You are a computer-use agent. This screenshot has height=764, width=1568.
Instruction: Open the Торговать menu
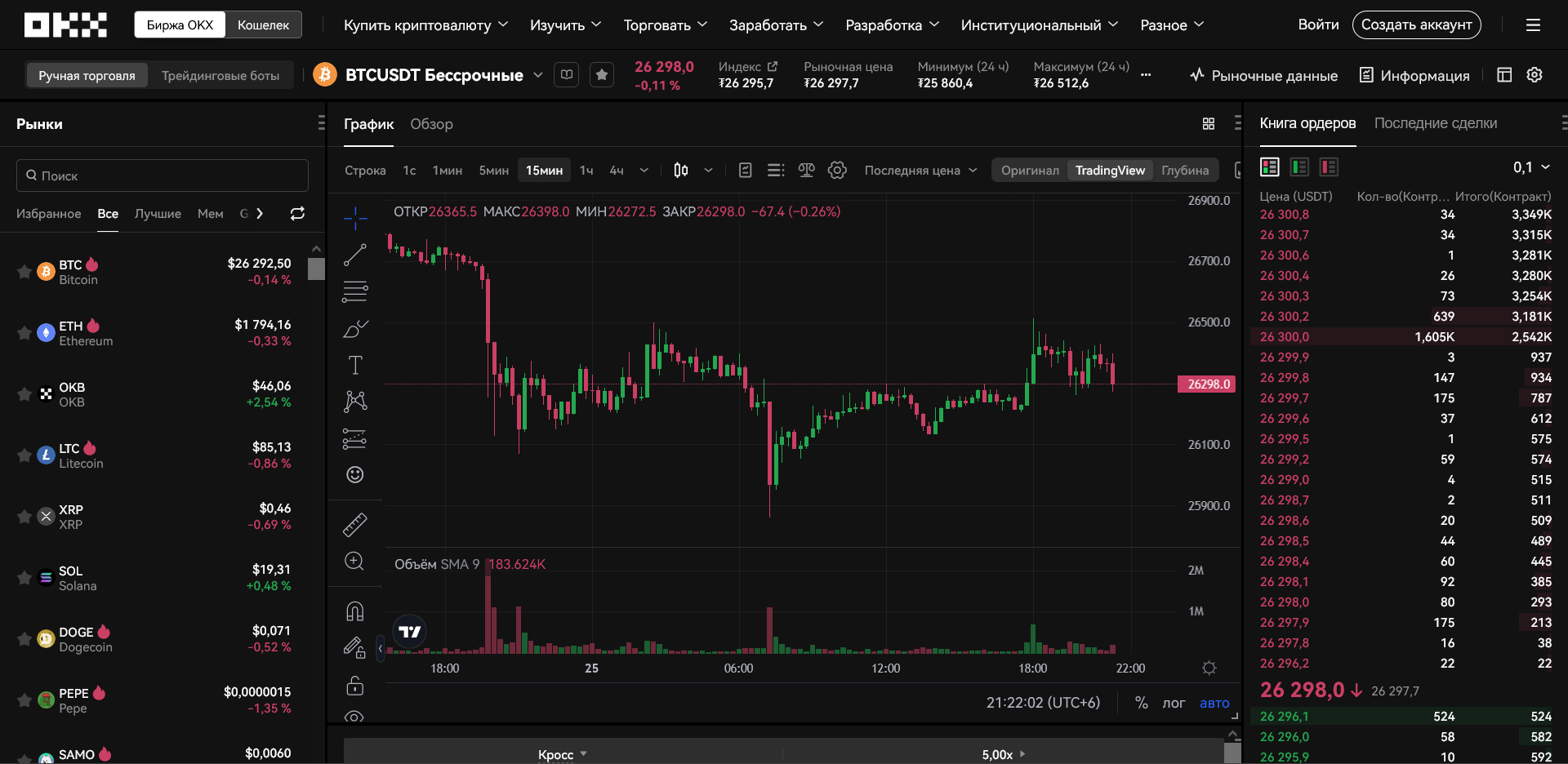coord(665,24)
